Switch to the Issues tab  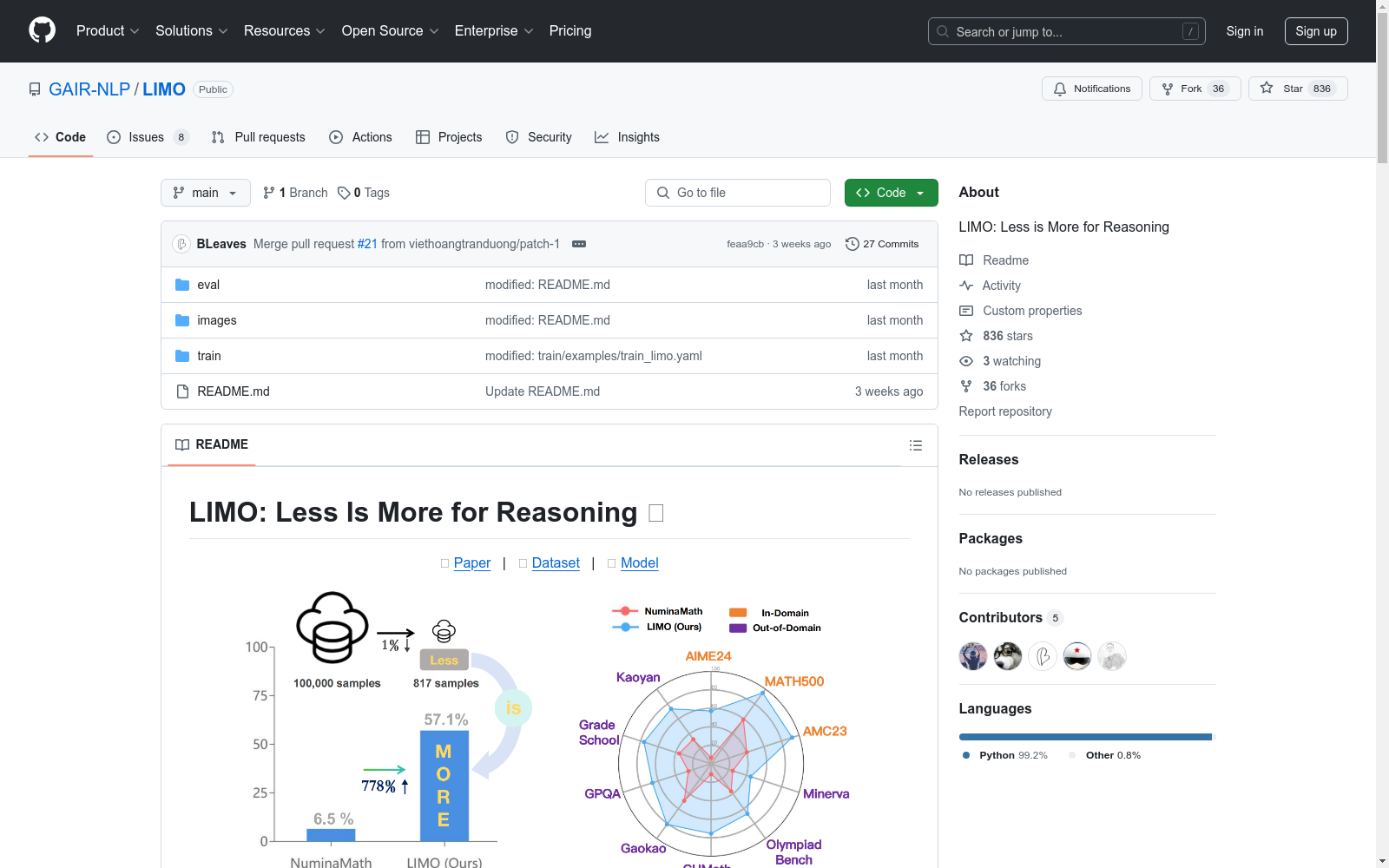(148, 137)
